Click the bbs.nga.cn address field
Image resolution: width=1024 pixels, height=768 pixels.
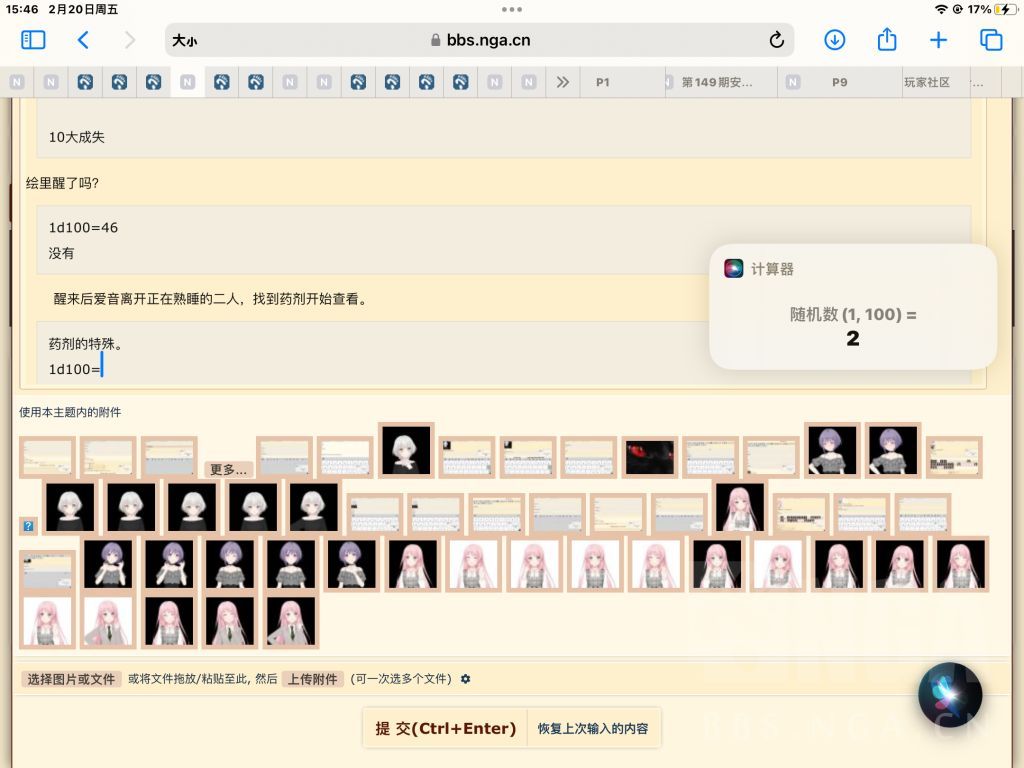click(x=480, y=40)
